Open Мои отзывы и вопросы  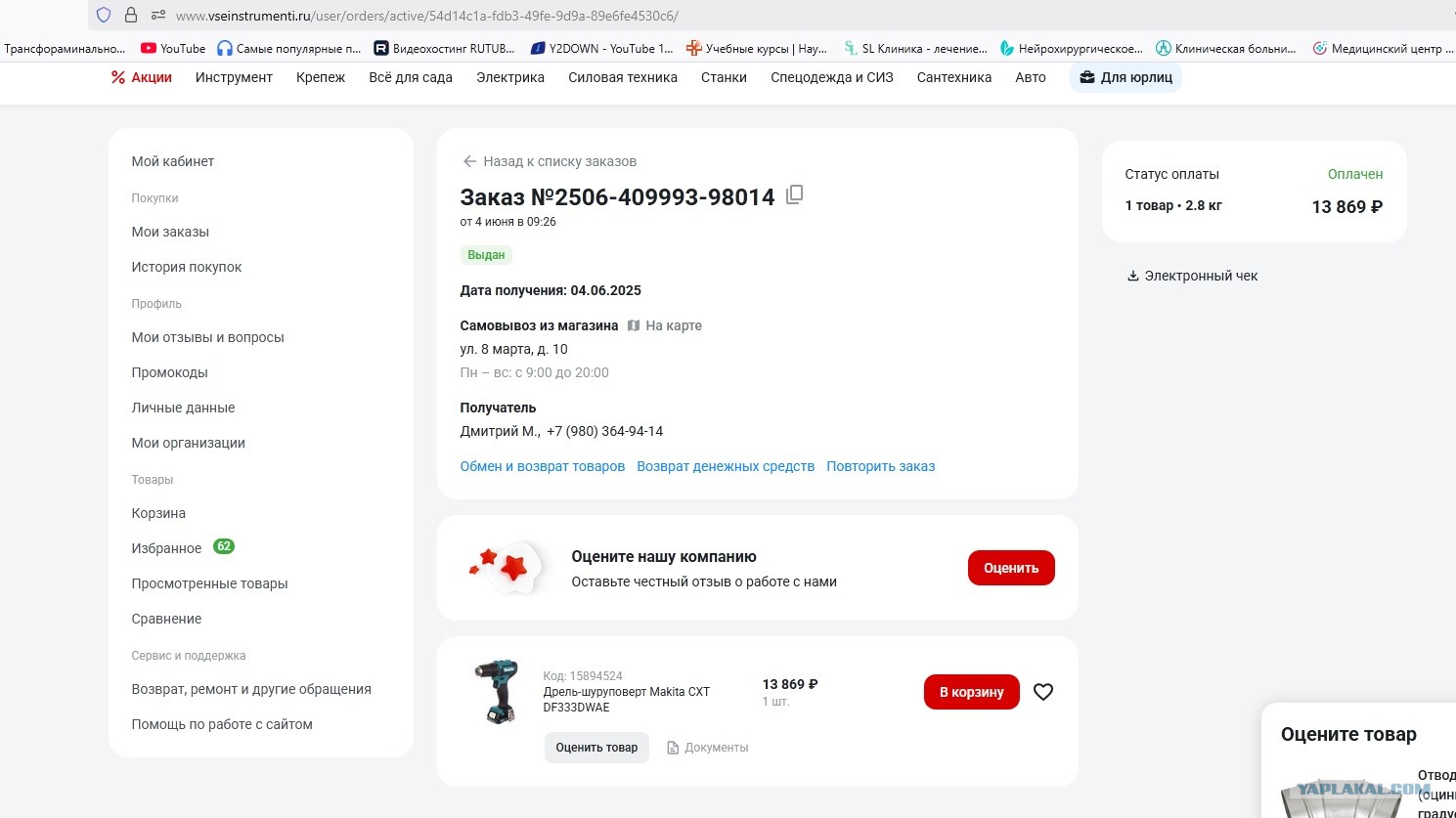[208, 337]
